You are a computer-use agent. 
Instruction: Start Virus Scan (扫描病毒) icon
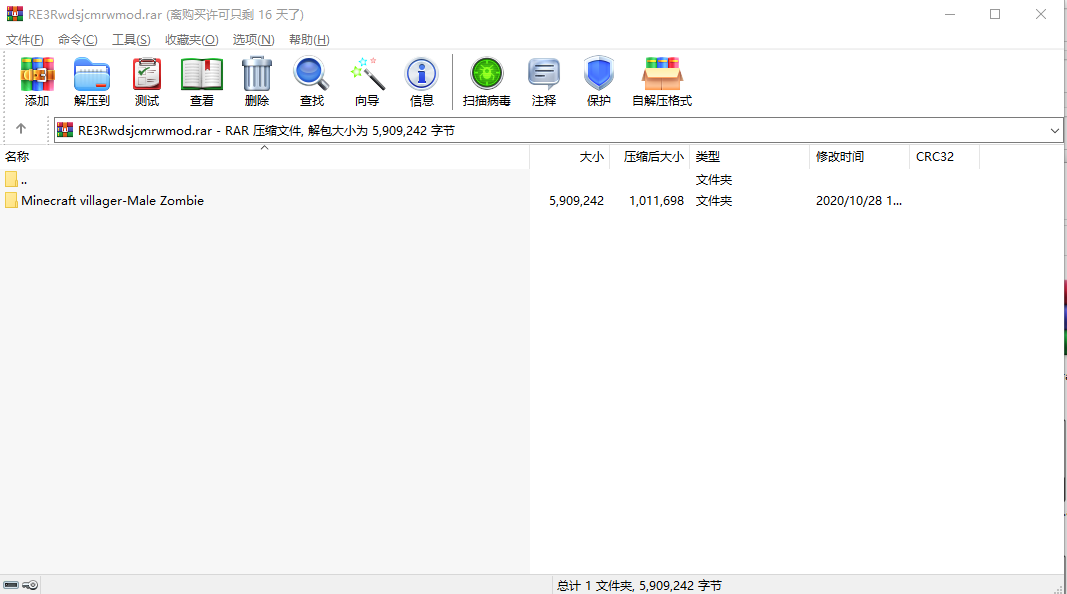tap(487, 74)
